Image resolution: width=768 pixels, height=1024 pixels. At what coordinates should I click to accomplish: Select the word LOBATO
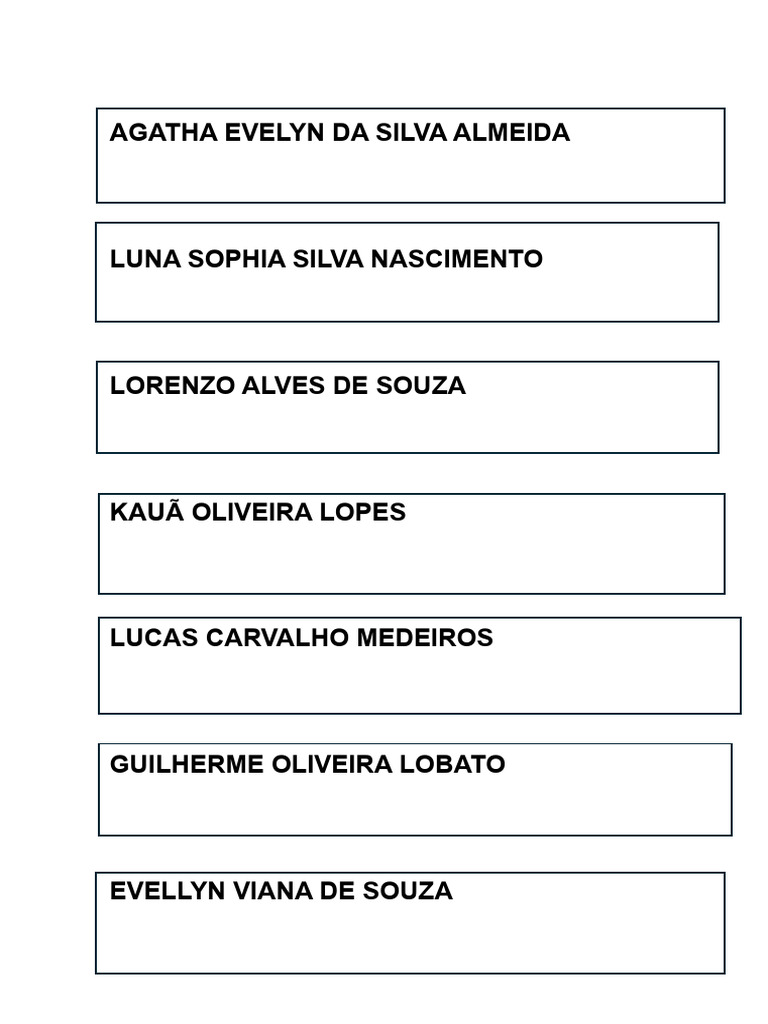(x=453, y=765)
